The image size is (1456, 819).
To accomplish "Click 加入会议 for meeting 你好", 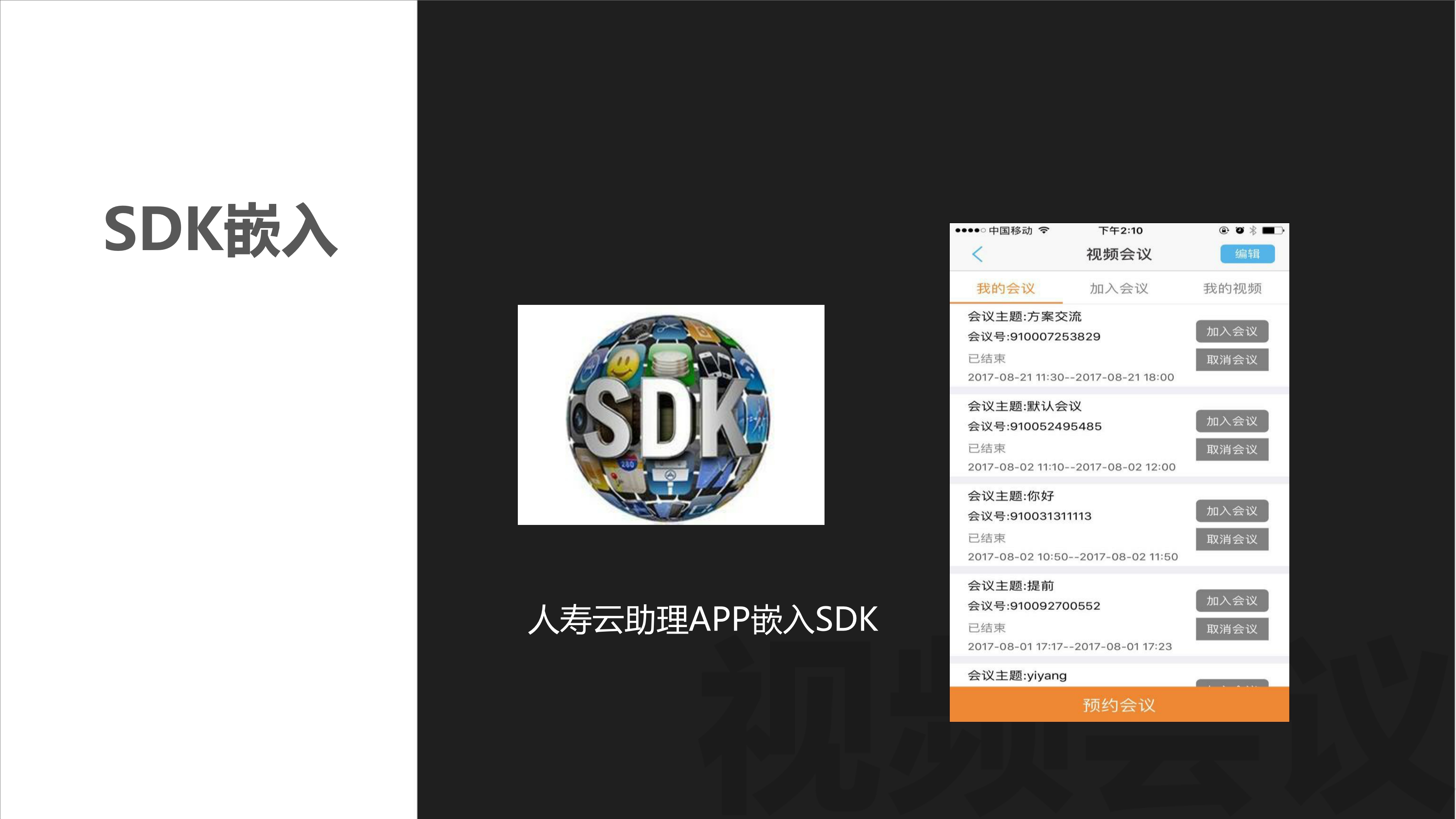I will tap(1232, 511).
